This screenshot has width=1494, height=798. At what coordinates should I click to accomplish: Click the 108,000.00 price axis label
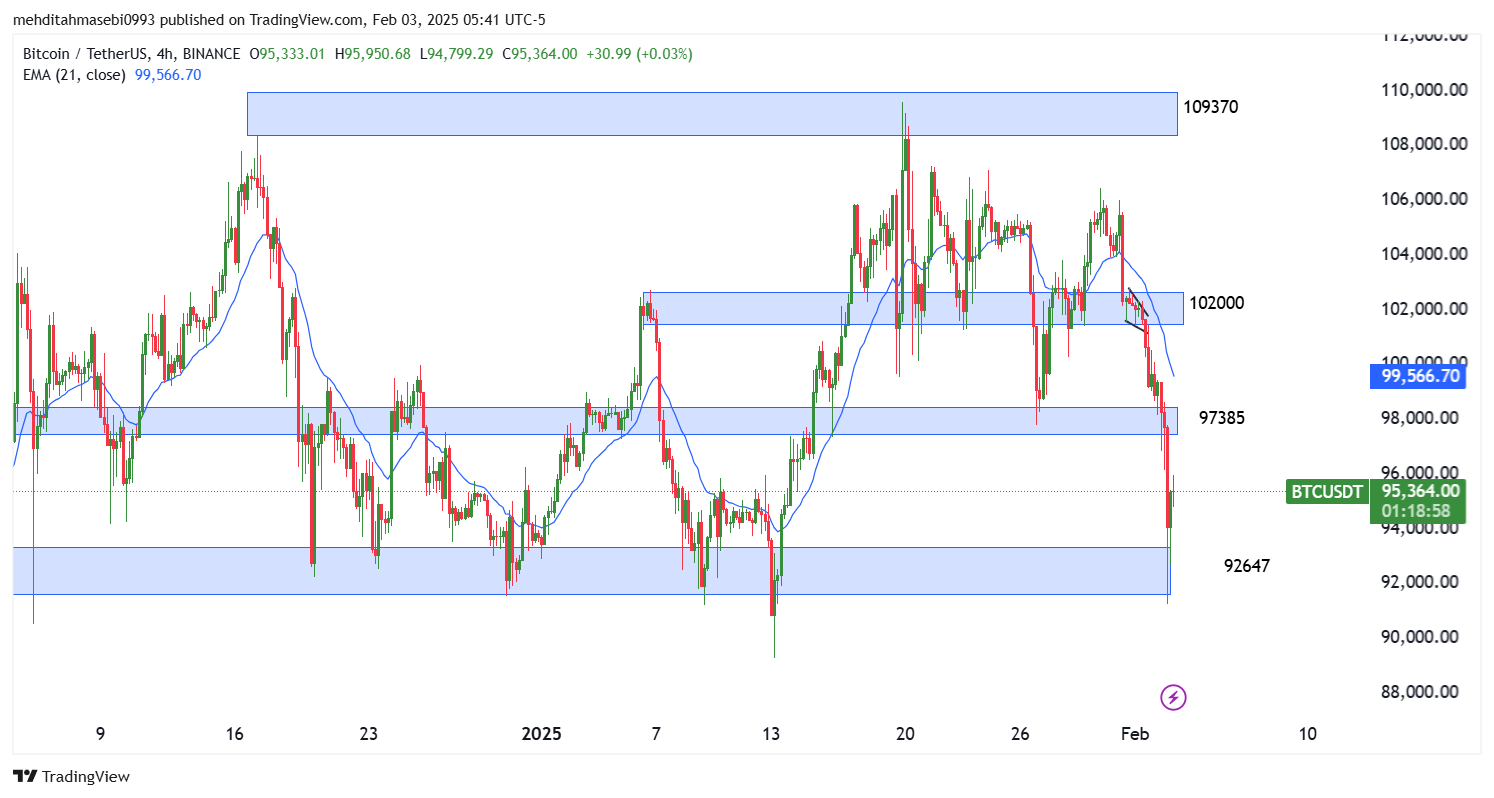(1424, 144)
